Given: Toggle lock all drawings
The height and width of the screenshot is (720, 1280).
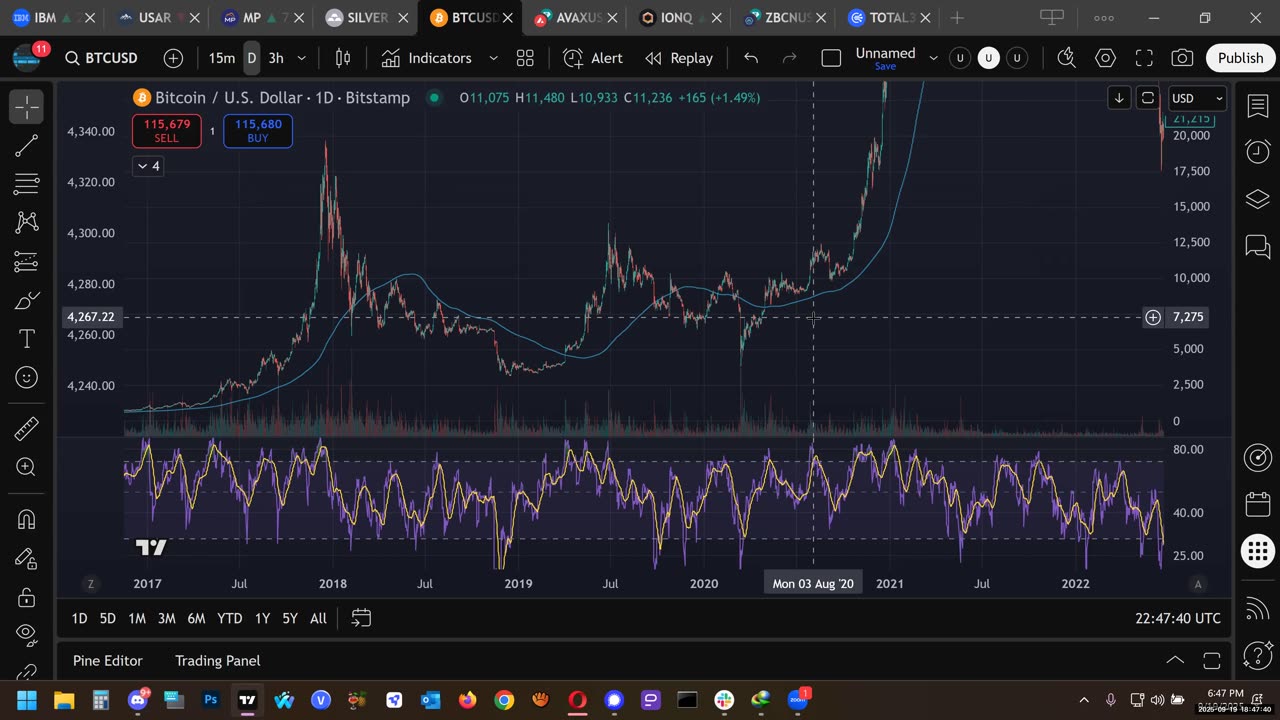Looking at the screenshot, I should coord(27,597).
